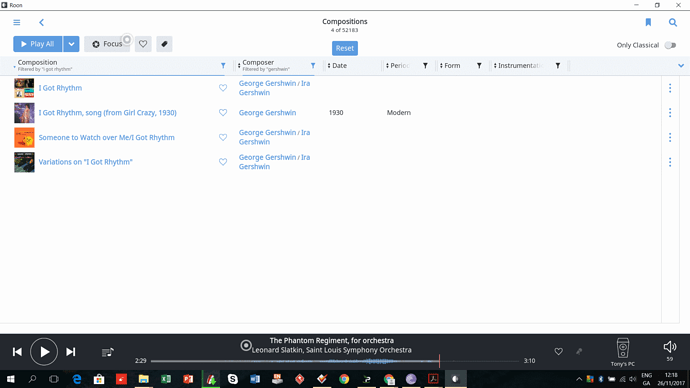Open the play queue icon

tap(107, 352)
